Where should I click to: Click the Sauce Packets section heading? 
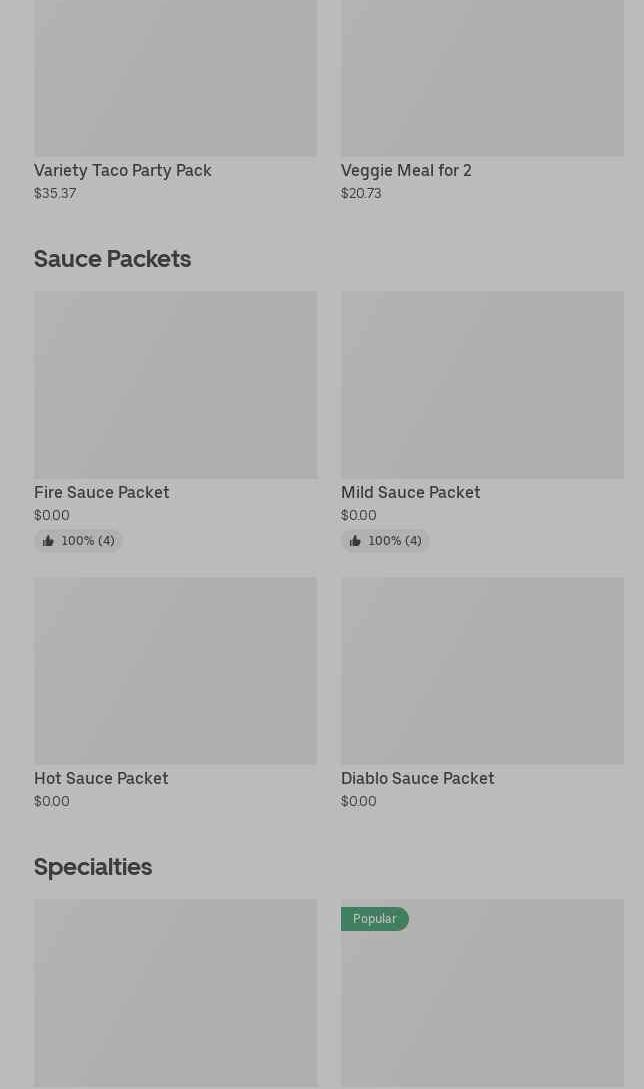pos(112,259)
